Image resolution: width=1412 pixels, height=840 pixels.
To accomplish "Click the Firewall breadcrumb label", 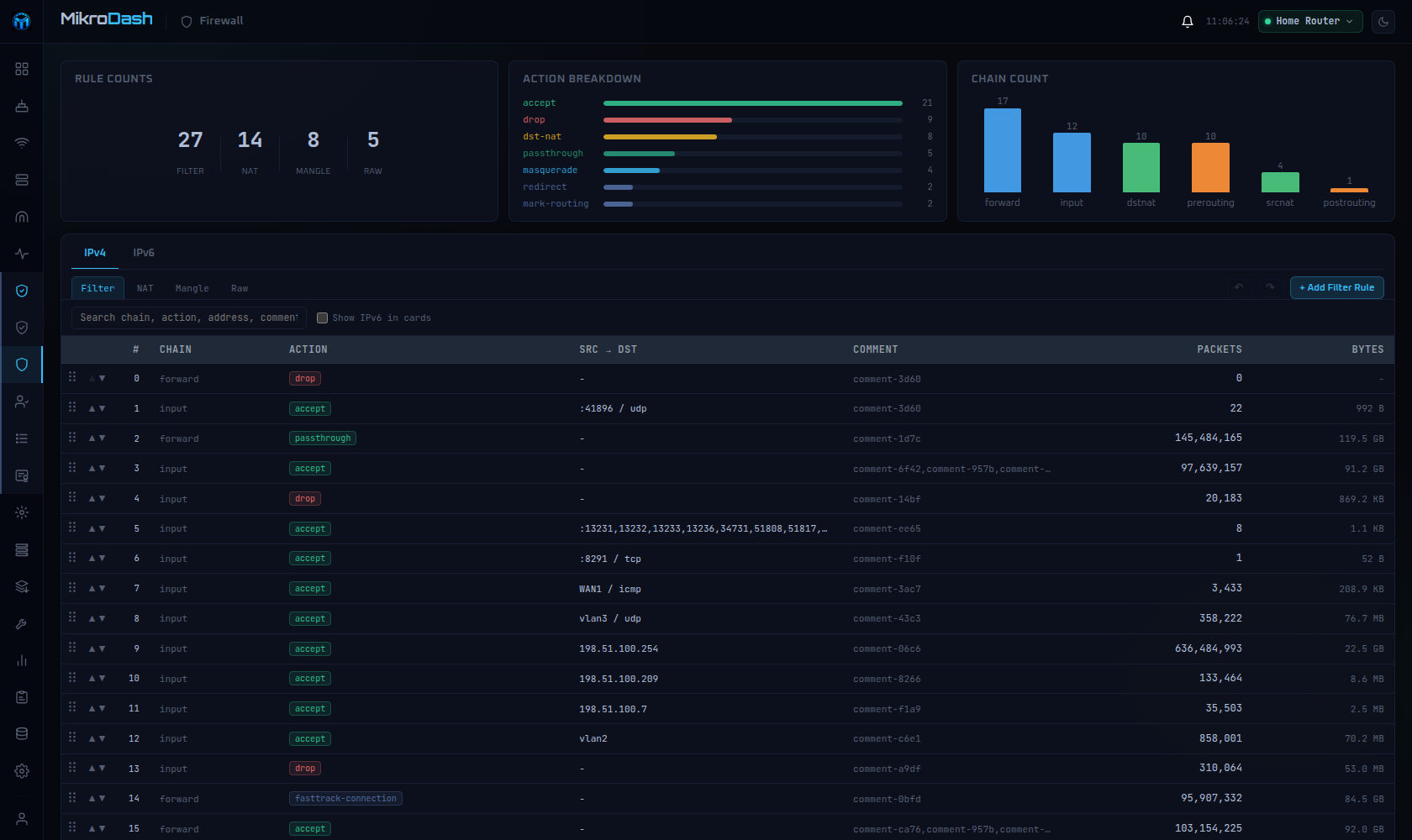I will point(221,21).
